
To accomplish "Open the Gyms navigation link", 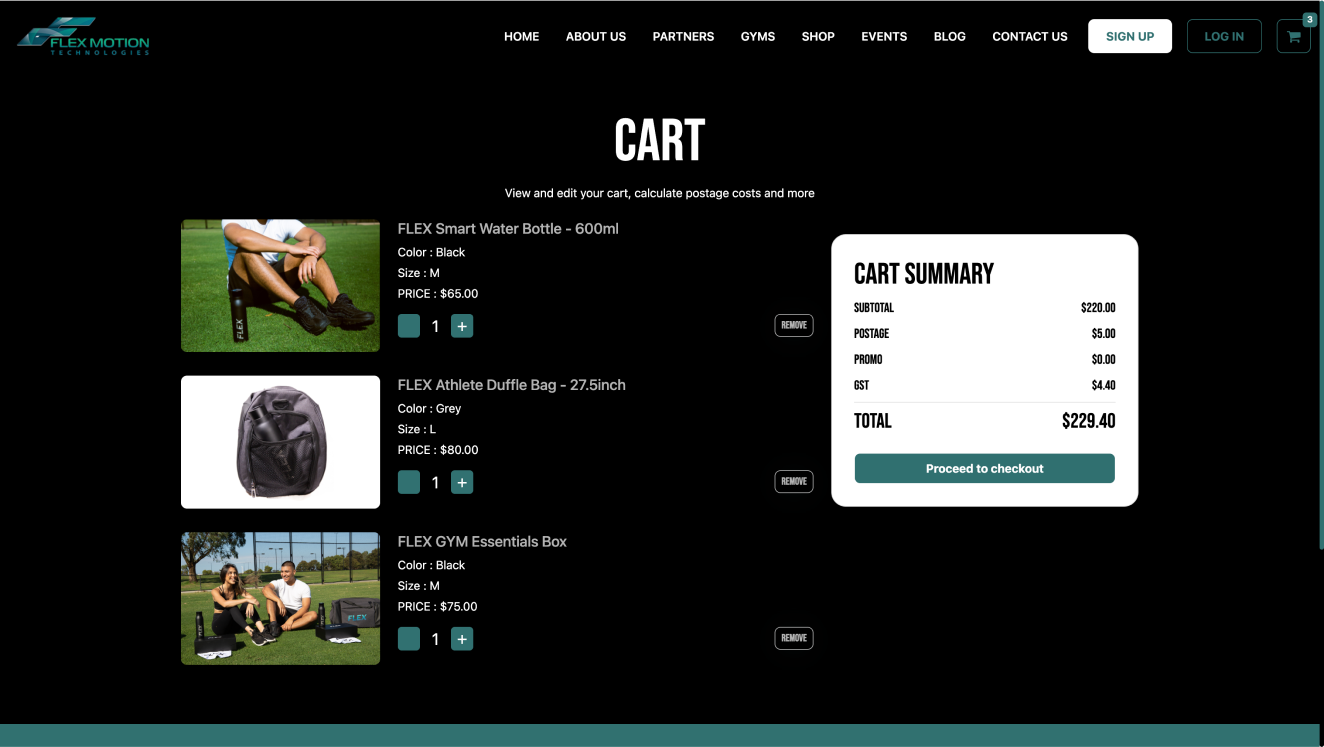I will coord(757,36).
